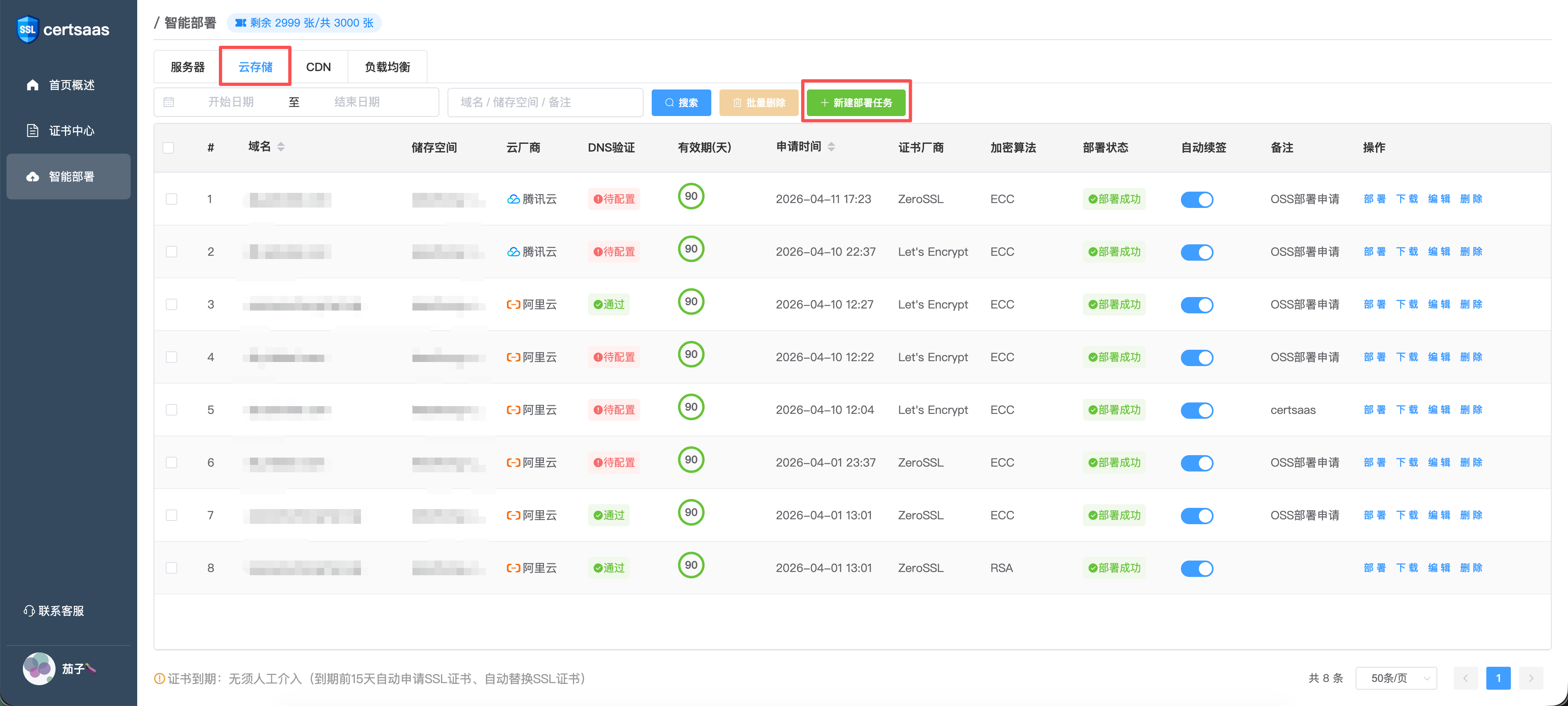Screen dimensions: 1568x706
Task: Sort by 申请时间 column arrows
Action: [x=831, y=147]
